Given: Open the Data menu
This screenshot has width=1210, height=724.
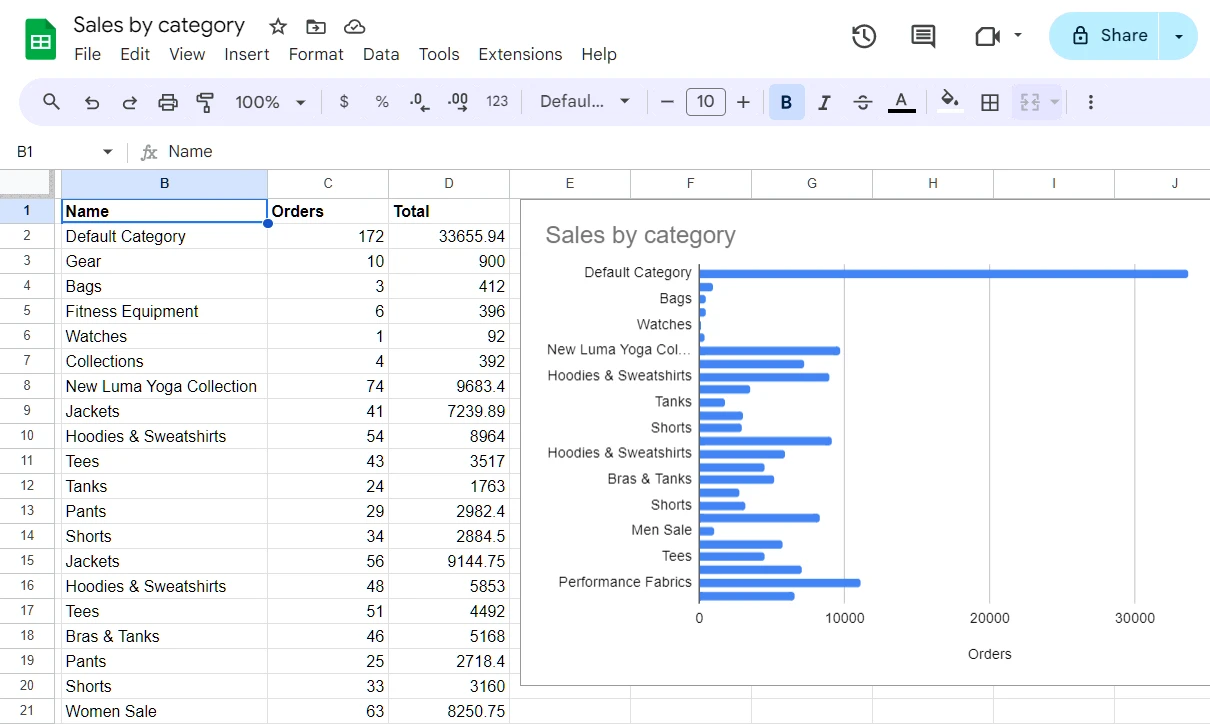Looking at the screenshot, I should coord(381,55).
